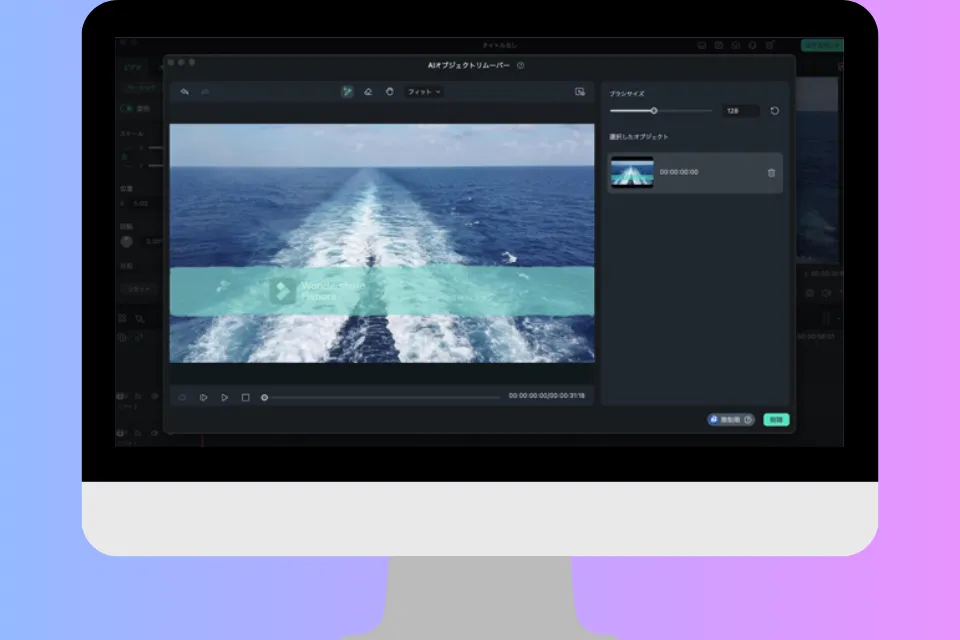The width and height of the screenshot is (960, 640).
Task: Click the green 削除 button
Action: coord(776,420)
